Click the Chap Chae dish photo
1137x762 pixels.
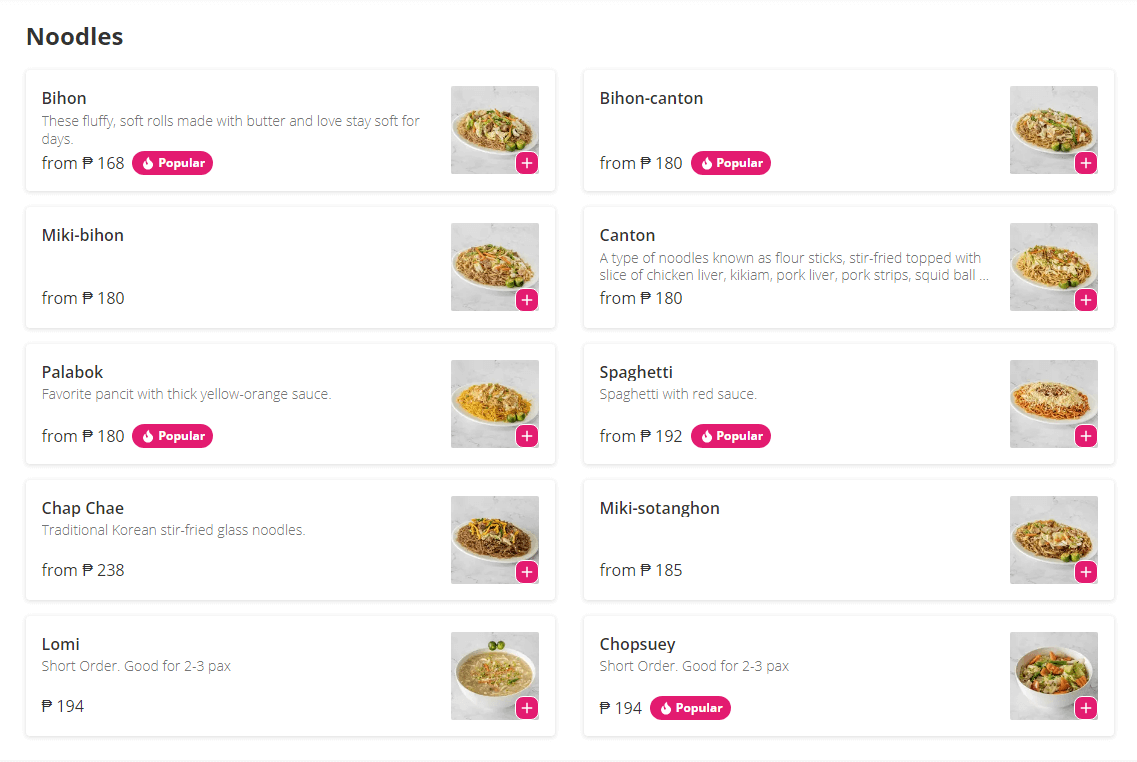coord(494,540)
